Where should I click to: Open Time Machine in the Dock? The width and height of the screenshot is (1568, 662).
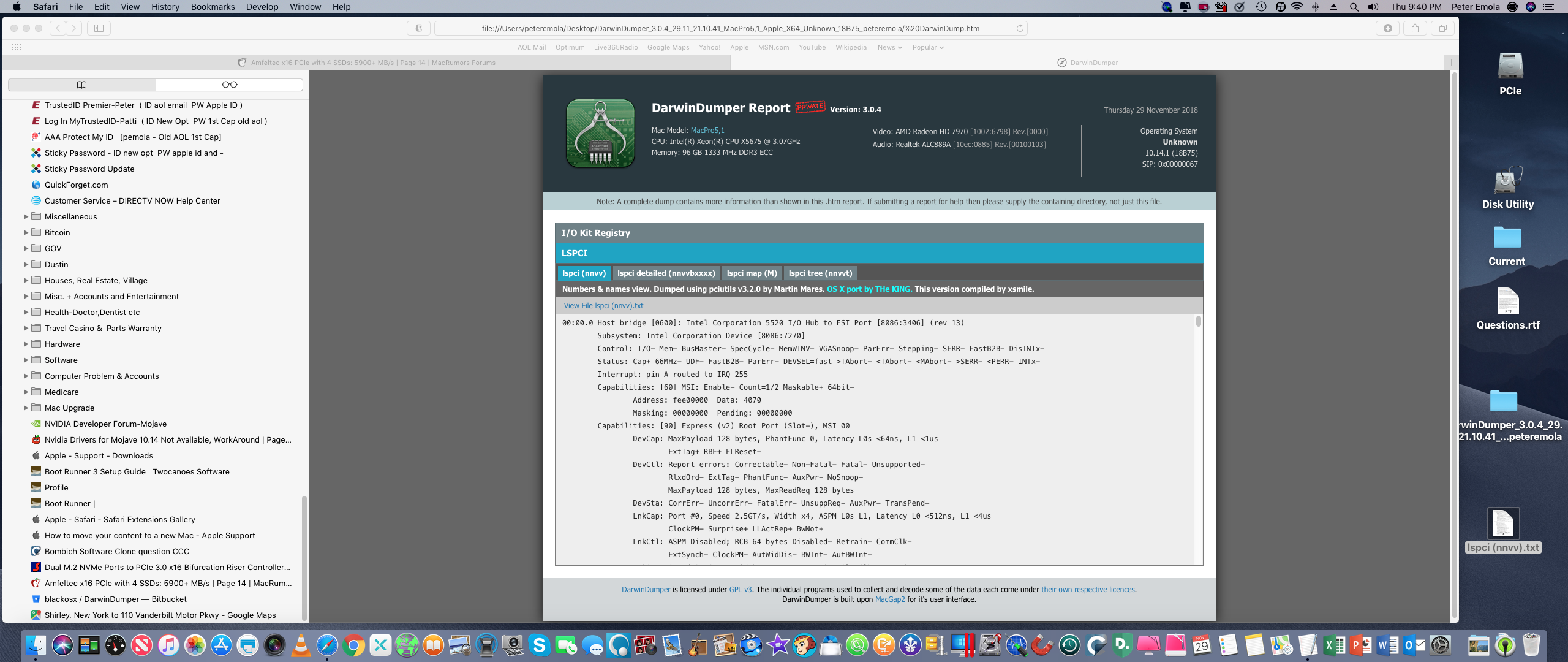click(1069, 645)
